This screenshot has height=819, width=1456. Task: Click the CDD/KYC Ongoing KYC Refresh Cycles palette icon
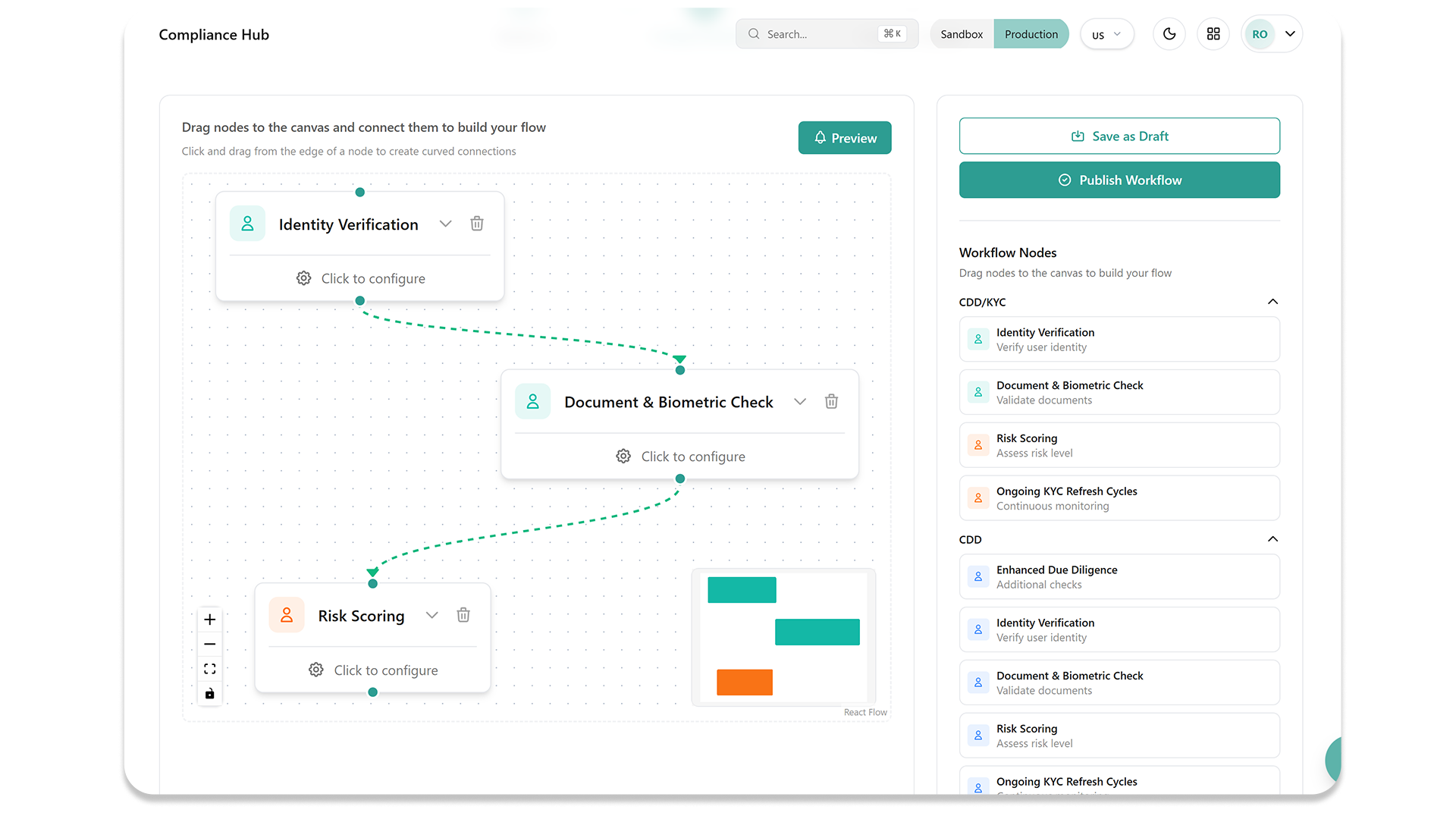[978, 498]
